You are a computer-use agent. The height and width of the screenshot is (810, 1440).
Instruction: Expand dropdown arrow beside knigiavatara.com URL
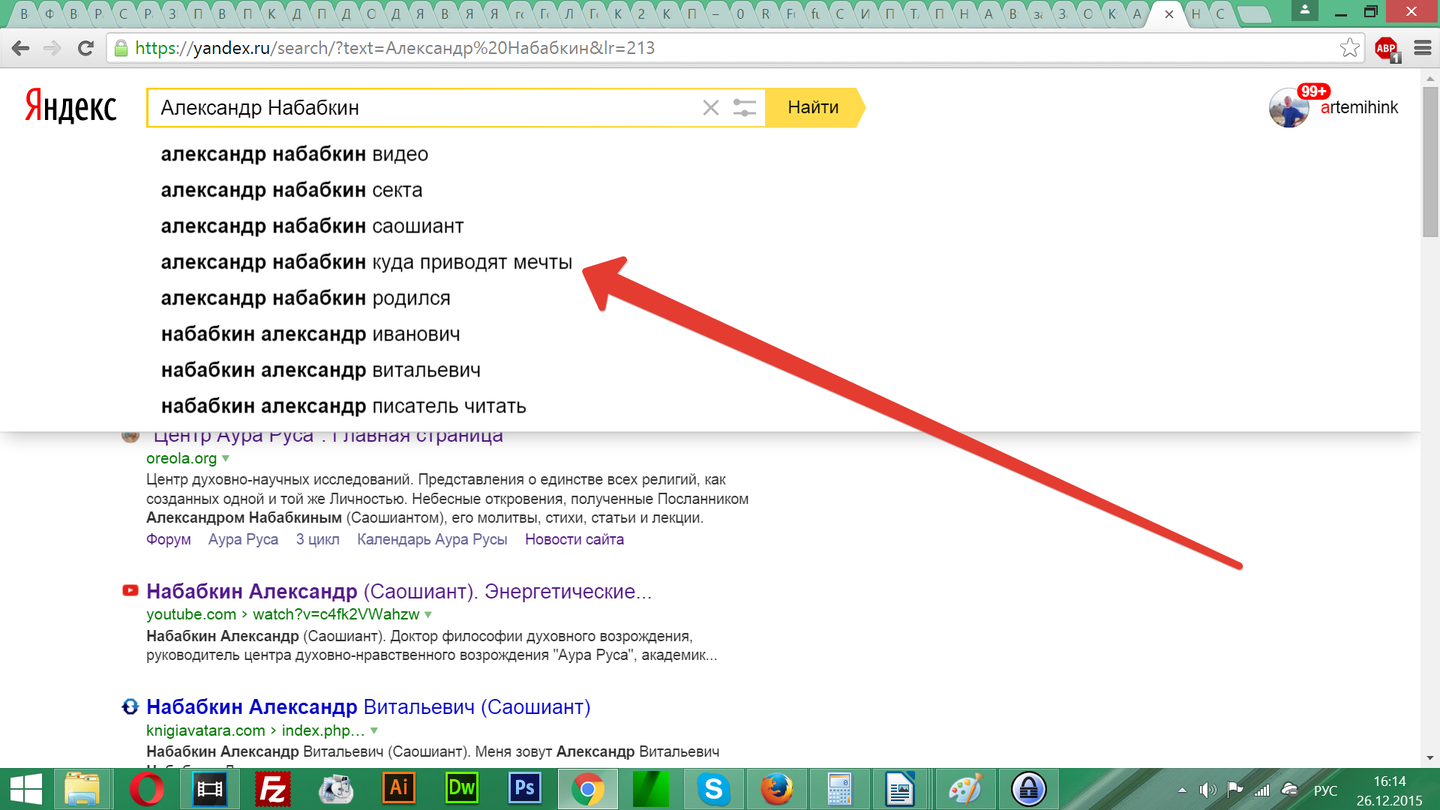(x=373, y=731)
